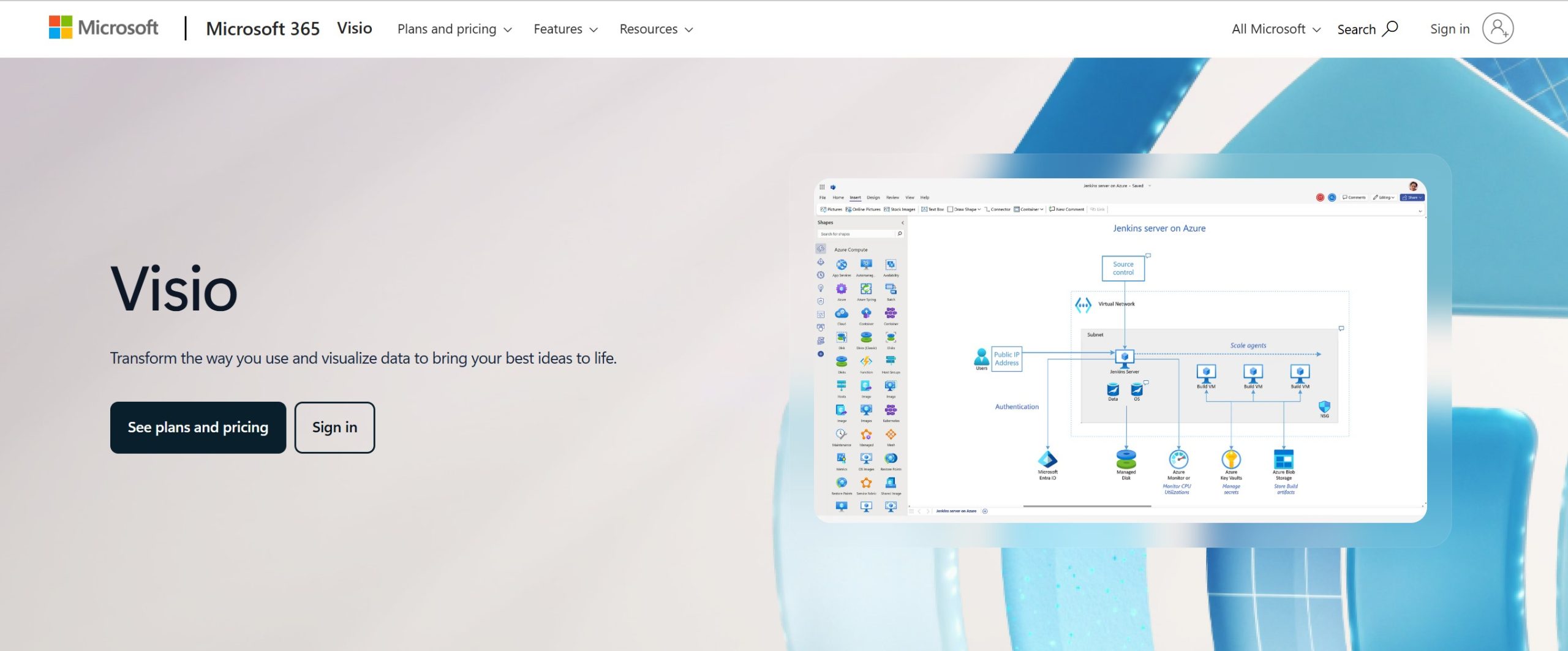Image resolution: width=1568 pixels, height=651 pixels.
Task: Click the outlined Sign in button below tagline
Action: pos(334,427)
